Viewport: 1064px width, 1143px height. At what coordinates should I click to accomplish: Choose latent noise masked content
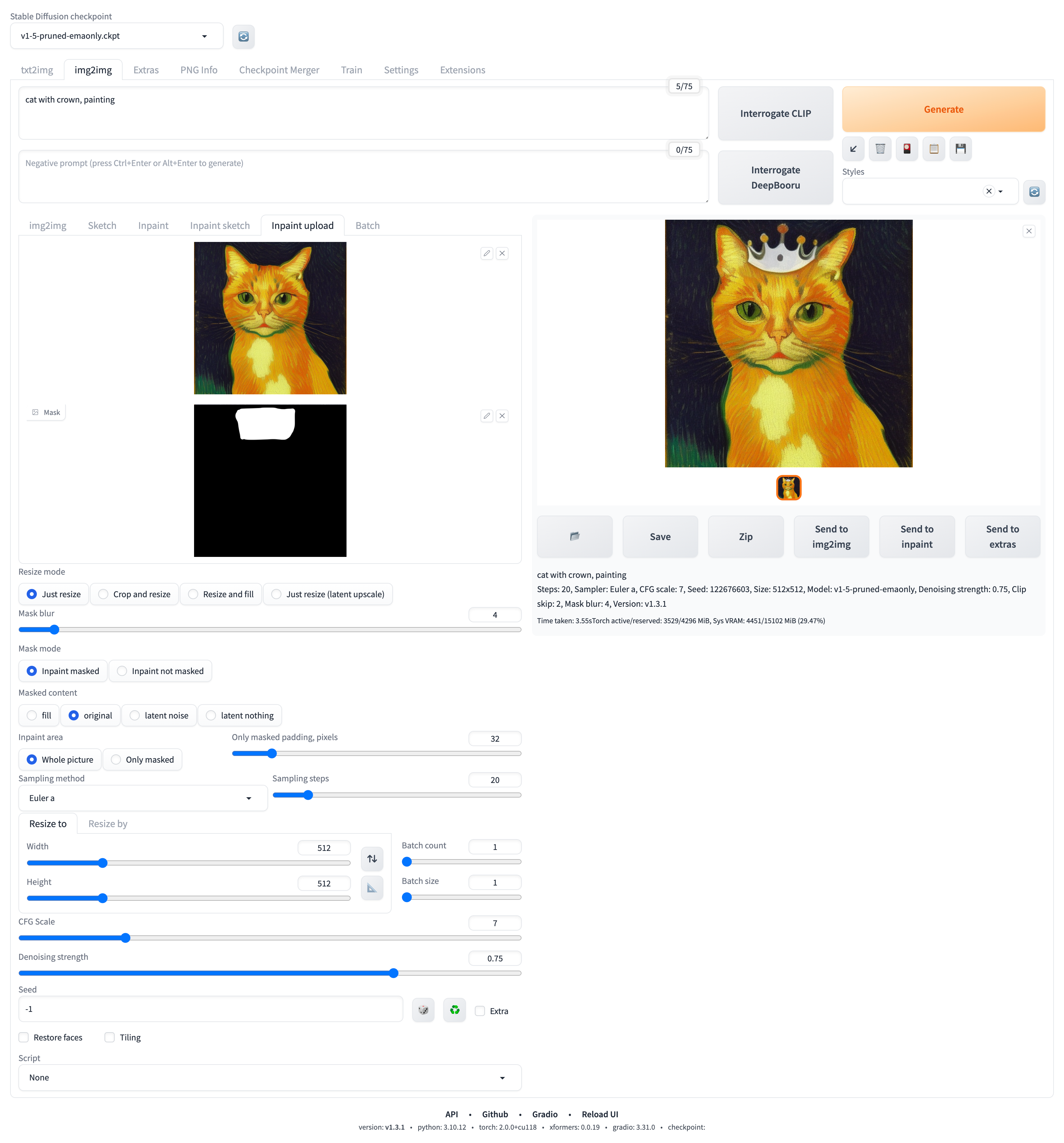[159, 715]
